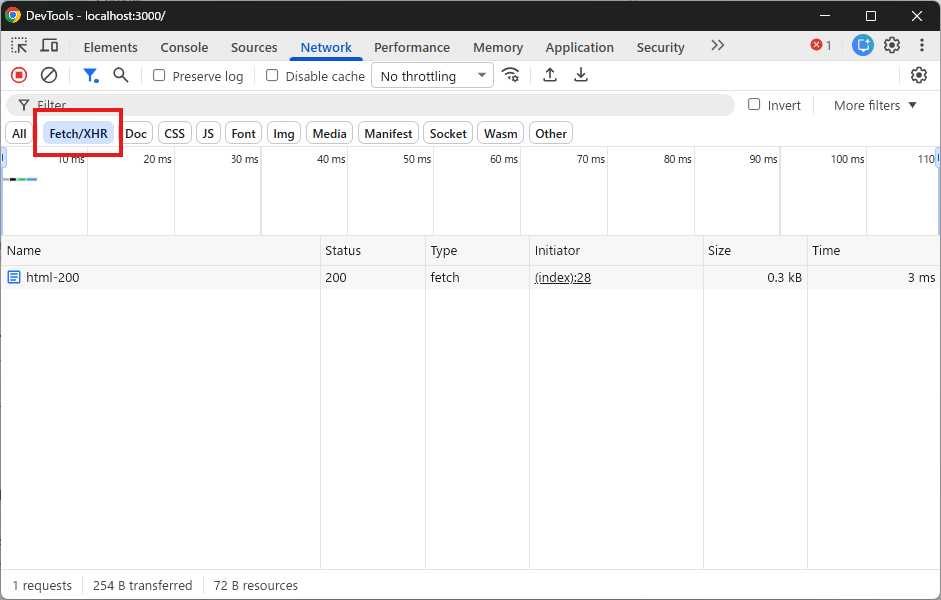Enable Preserve log checkbox
The width and height of the screenshot is (941, 600).
[x=159, y=76]
